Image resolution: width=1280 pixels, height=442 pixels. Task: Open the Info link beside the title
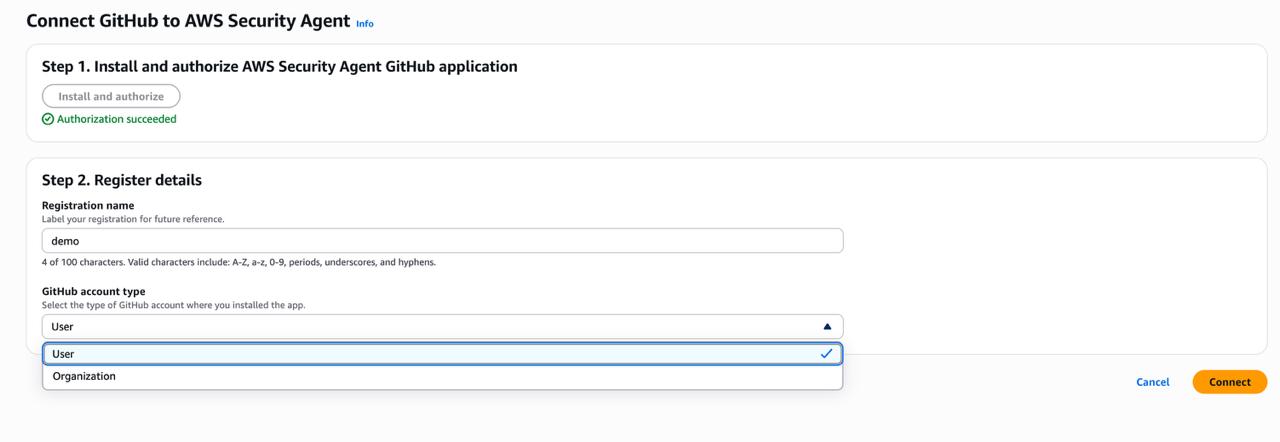(365, 23)
